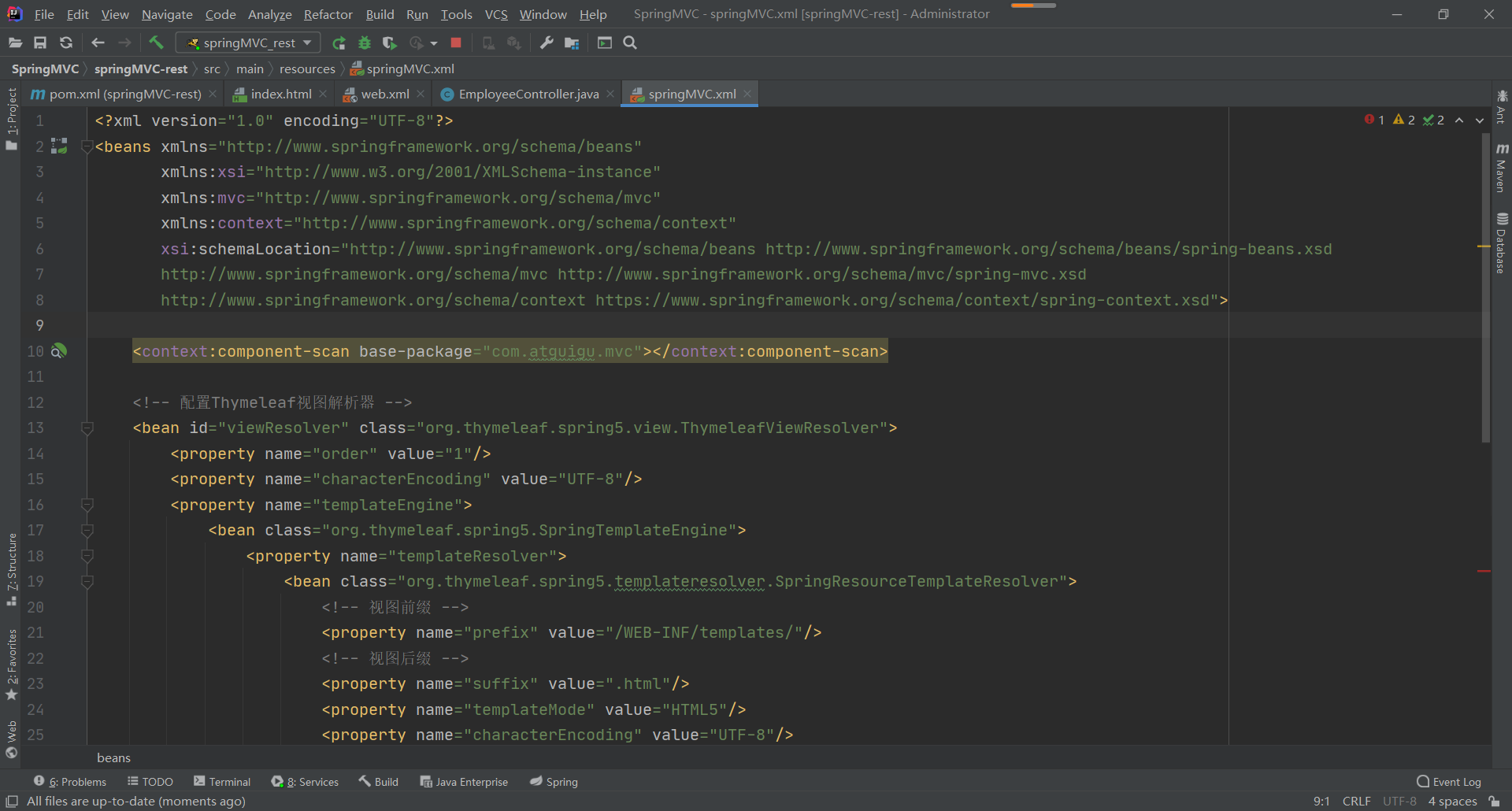
Task: Collapse the viewResolver bean fold region
Action: [x=87, y=428]
